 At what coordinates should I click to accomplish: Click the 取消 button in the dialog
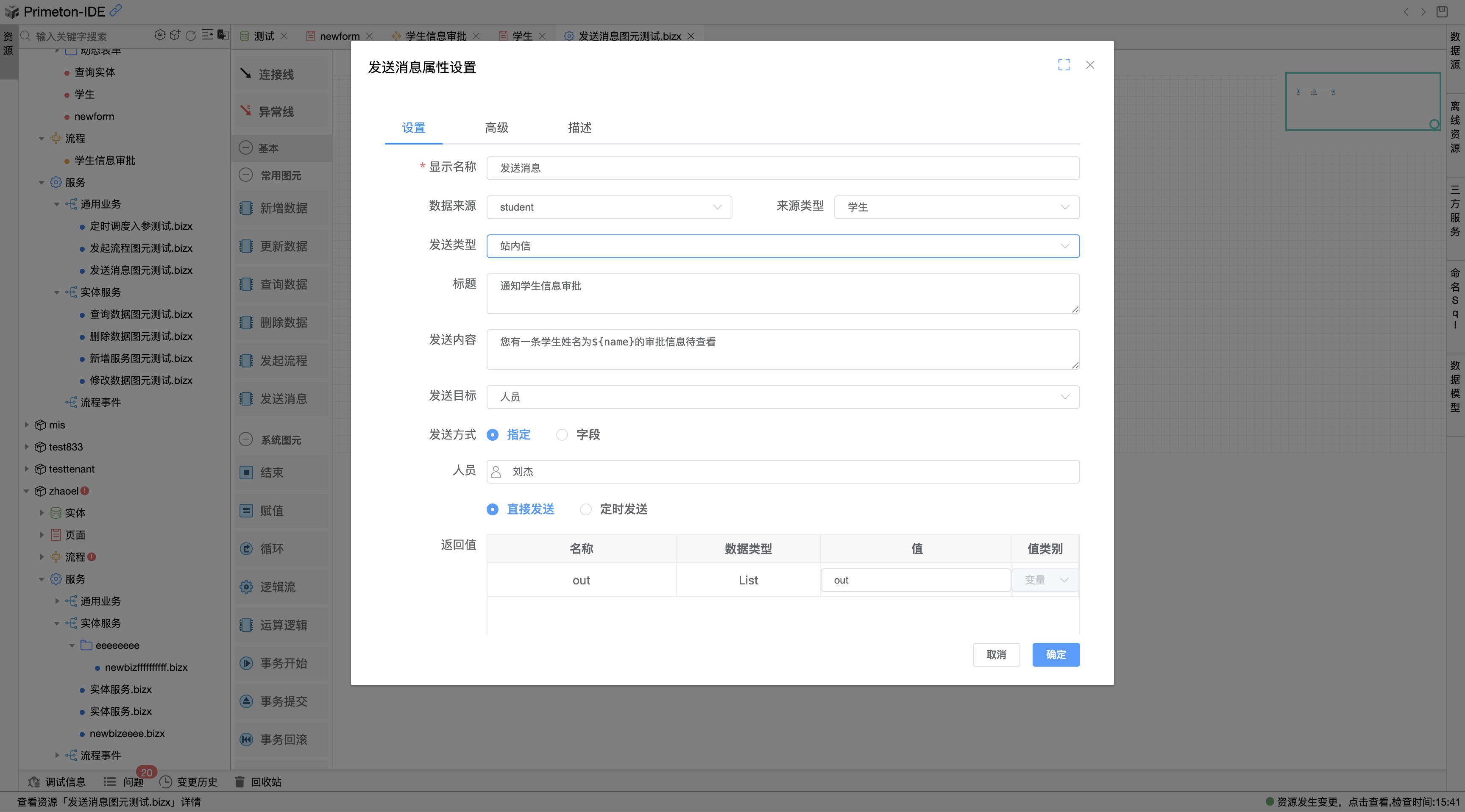pos(996,654)
